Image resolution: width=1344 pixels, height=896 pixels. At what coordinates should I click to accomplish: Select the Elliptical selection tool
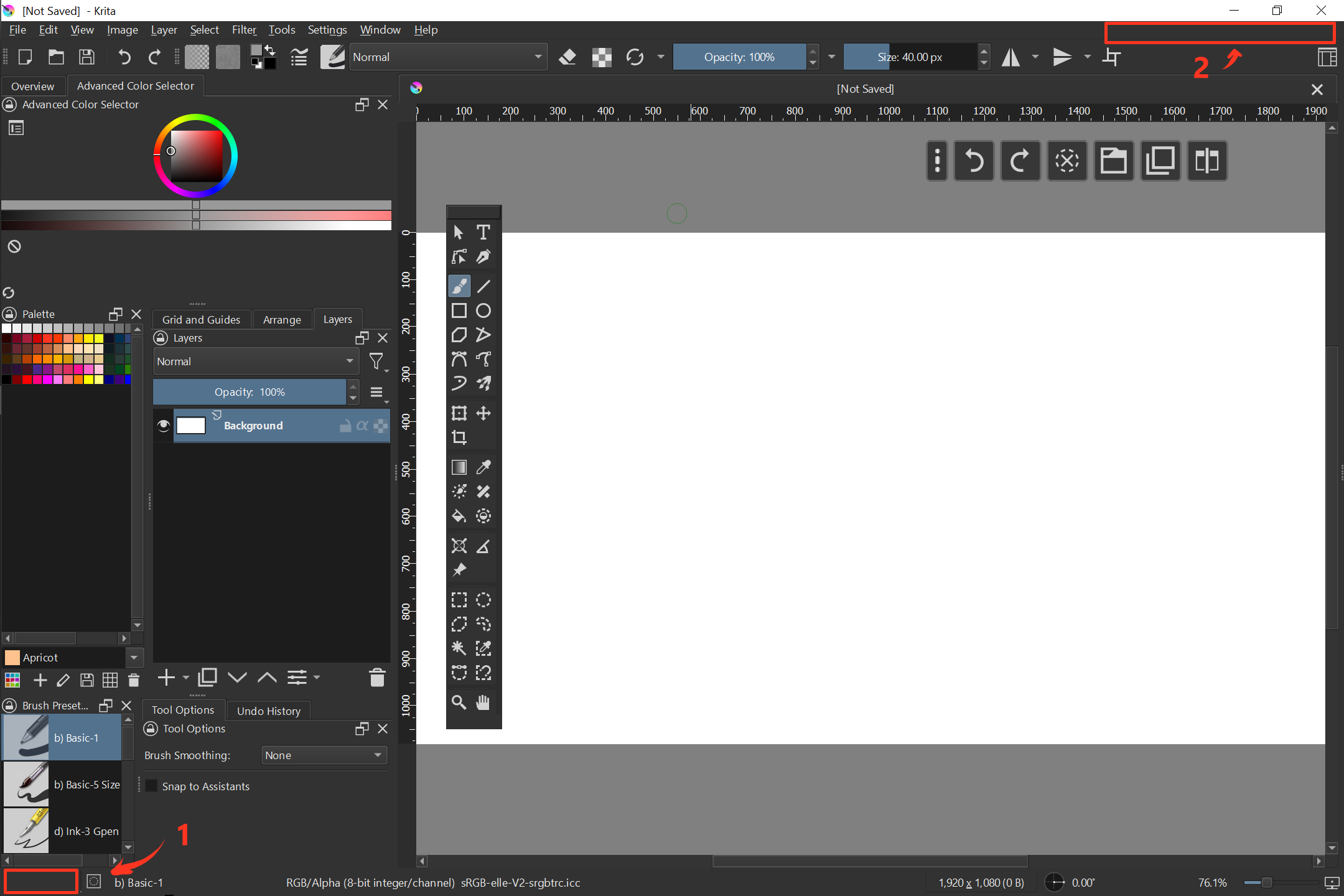[483, 600]
